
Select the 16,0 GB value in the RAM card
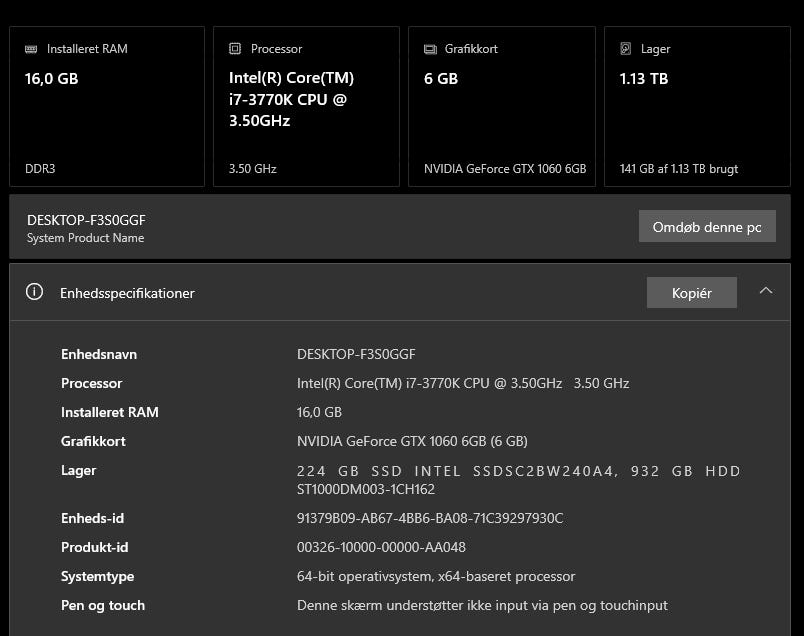[x=51, y=78]
